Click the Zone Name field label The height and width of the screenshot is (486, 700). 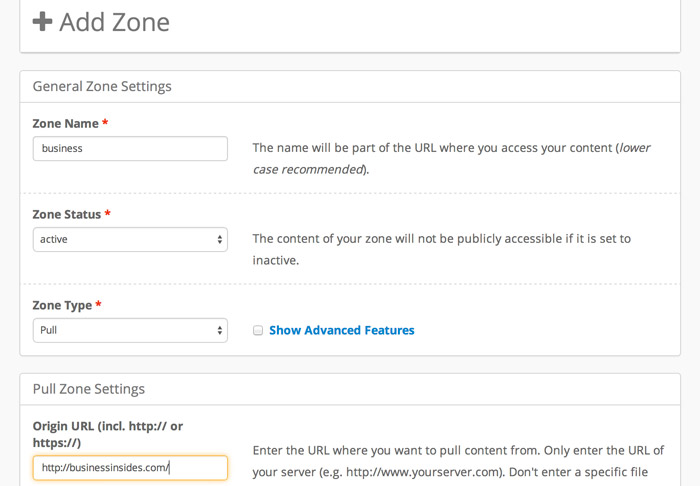(65, 124)
